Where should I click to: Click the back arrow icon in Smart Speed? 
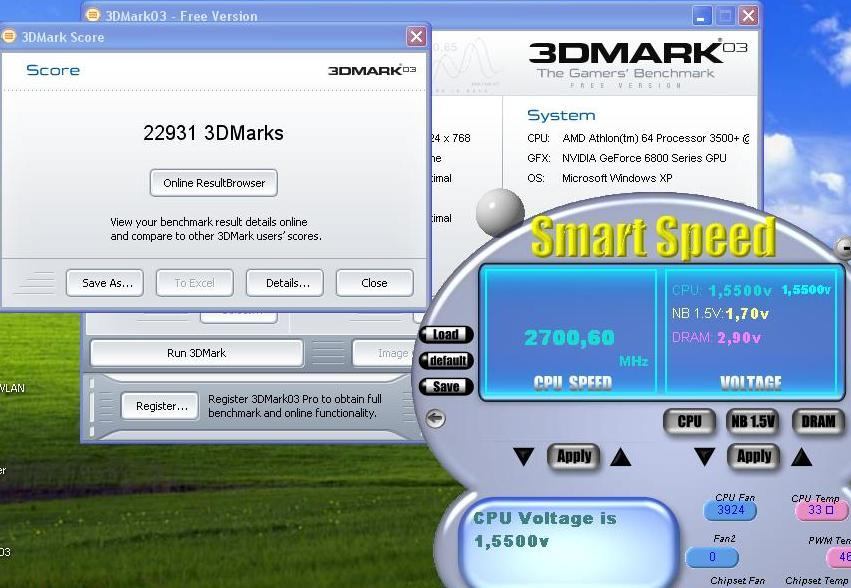tap(435, 419)
